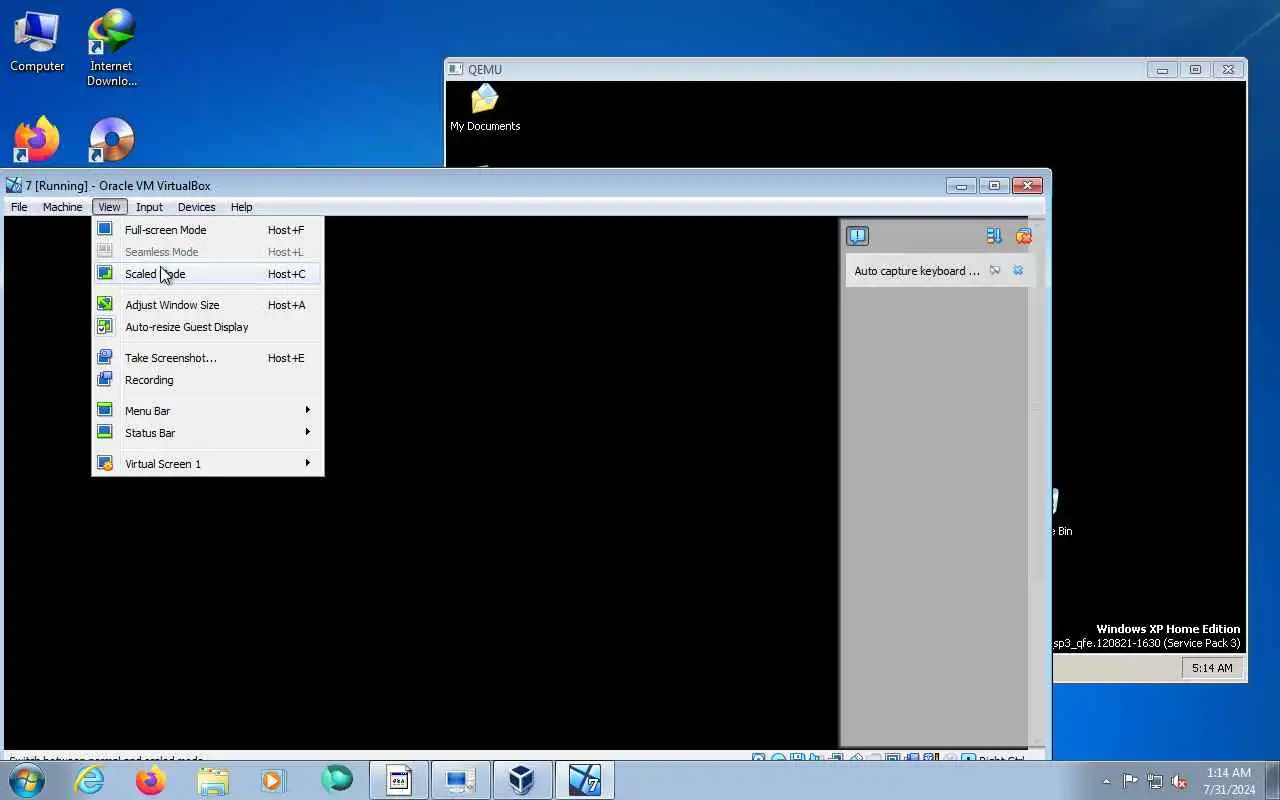Screen dimensions: 1280x800
Task: Click Take Screenshot menu entry
Action: (207, 358)
